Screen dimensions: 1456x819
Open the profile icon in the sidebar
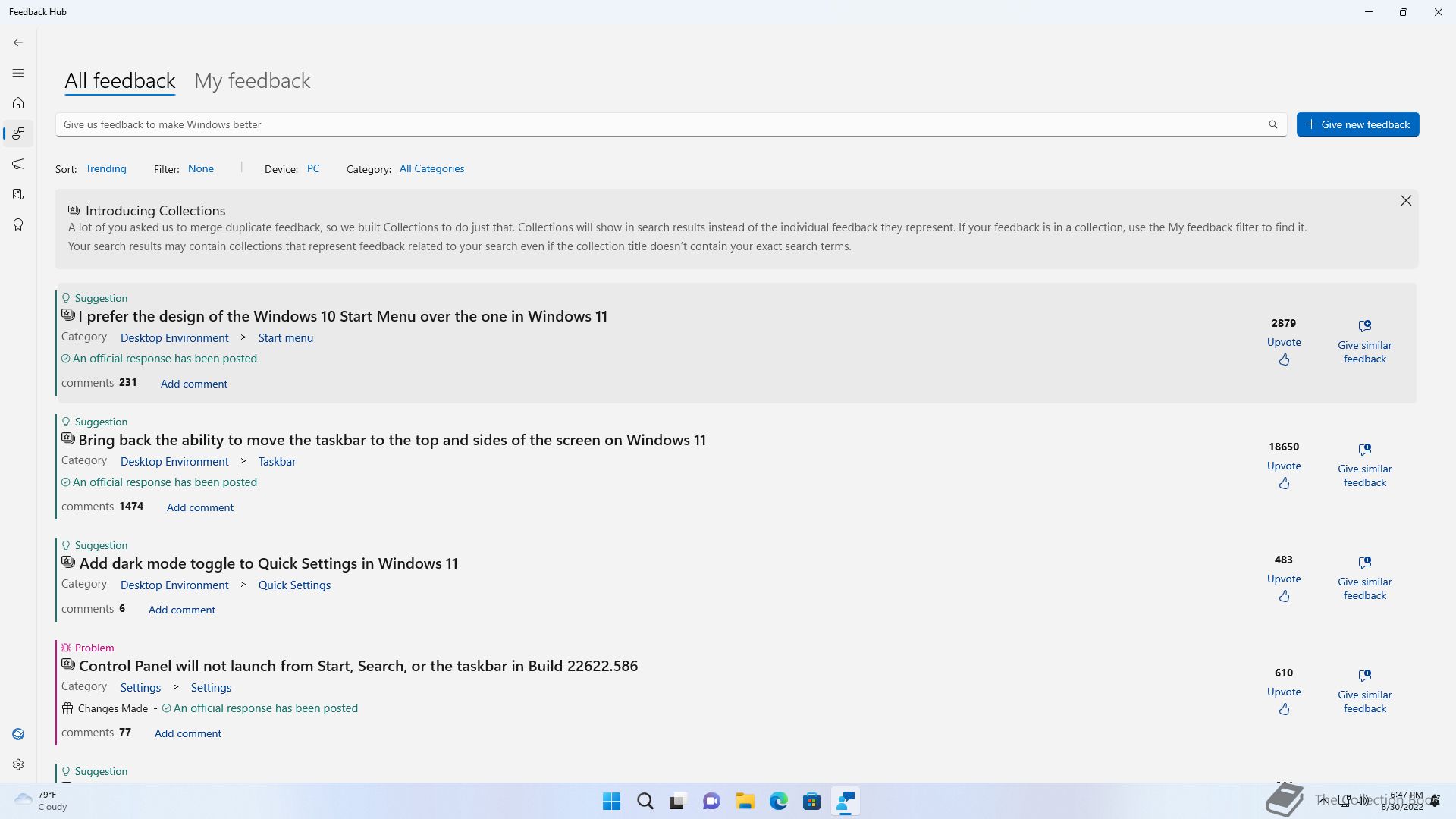coord(18,734)
